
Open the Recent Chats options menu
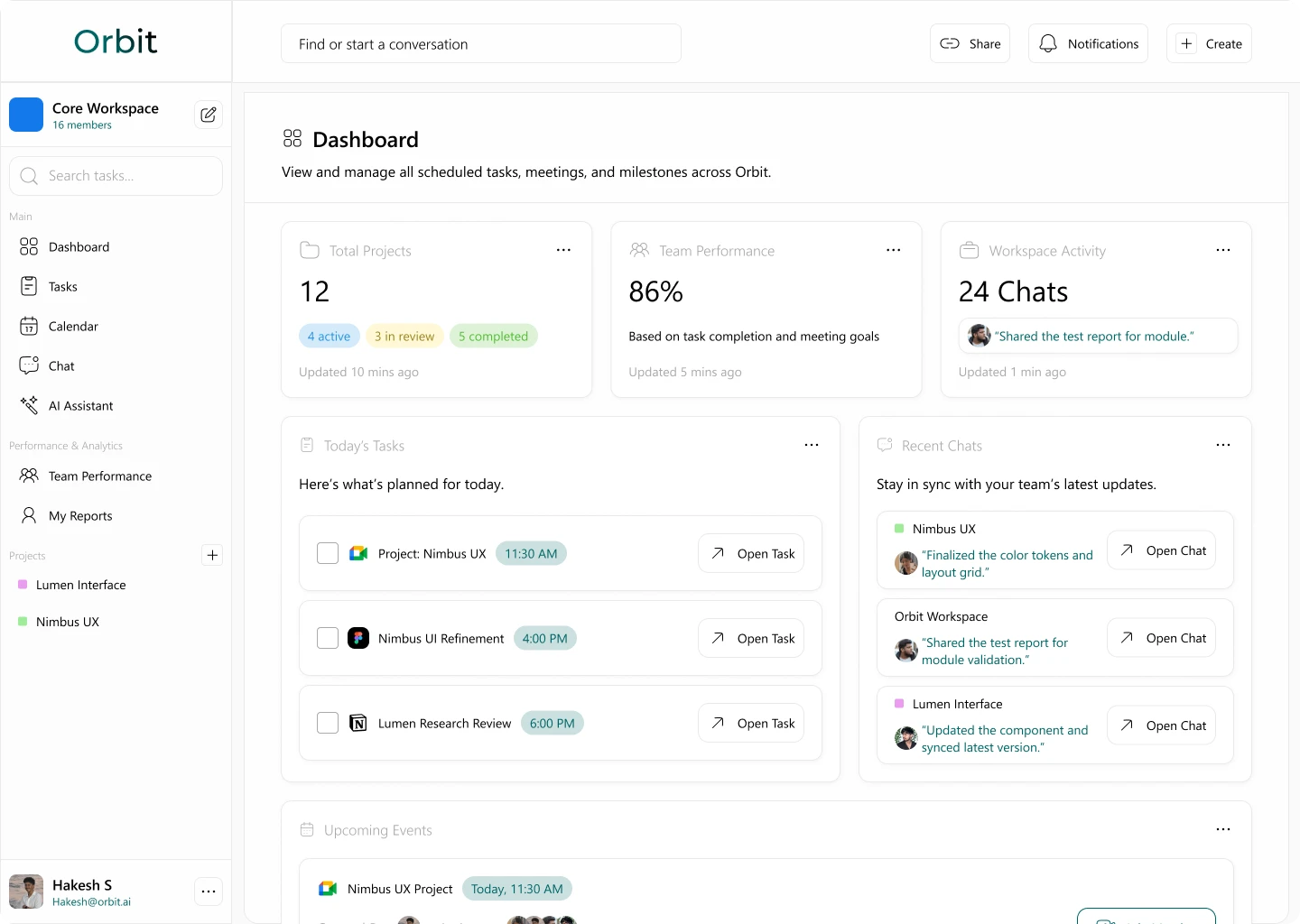pos(1223,445)
